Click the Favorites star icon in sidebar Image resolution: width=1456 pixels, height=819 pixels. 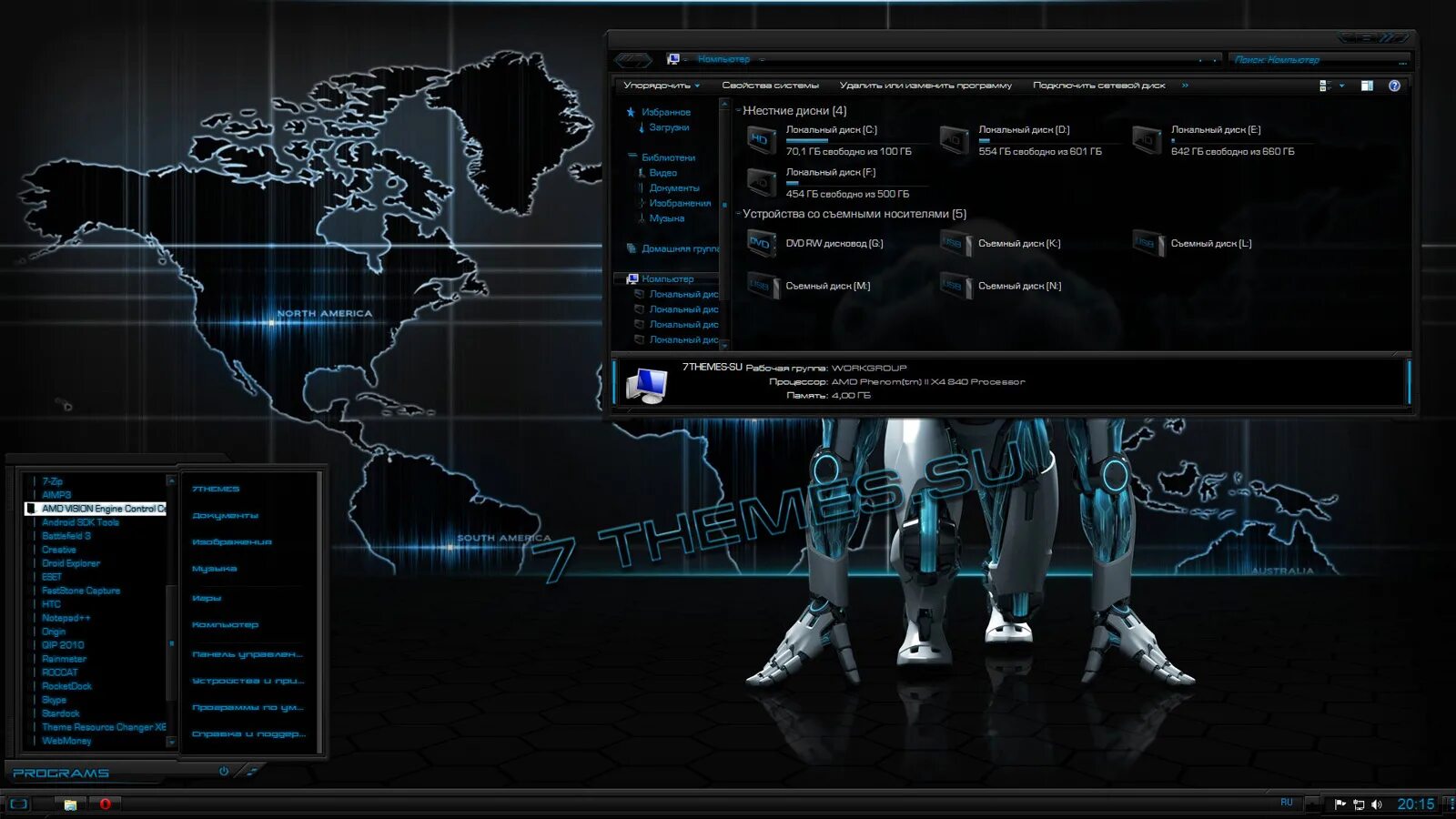(x=631, y=112)
